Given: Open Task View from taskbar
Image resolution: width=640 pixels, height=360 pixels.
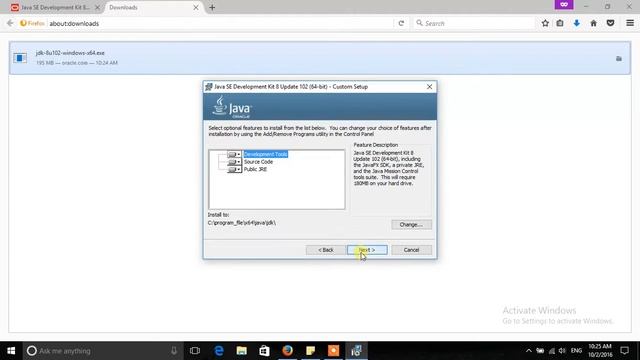Looking at the screenshot, I should pos(195,351).
